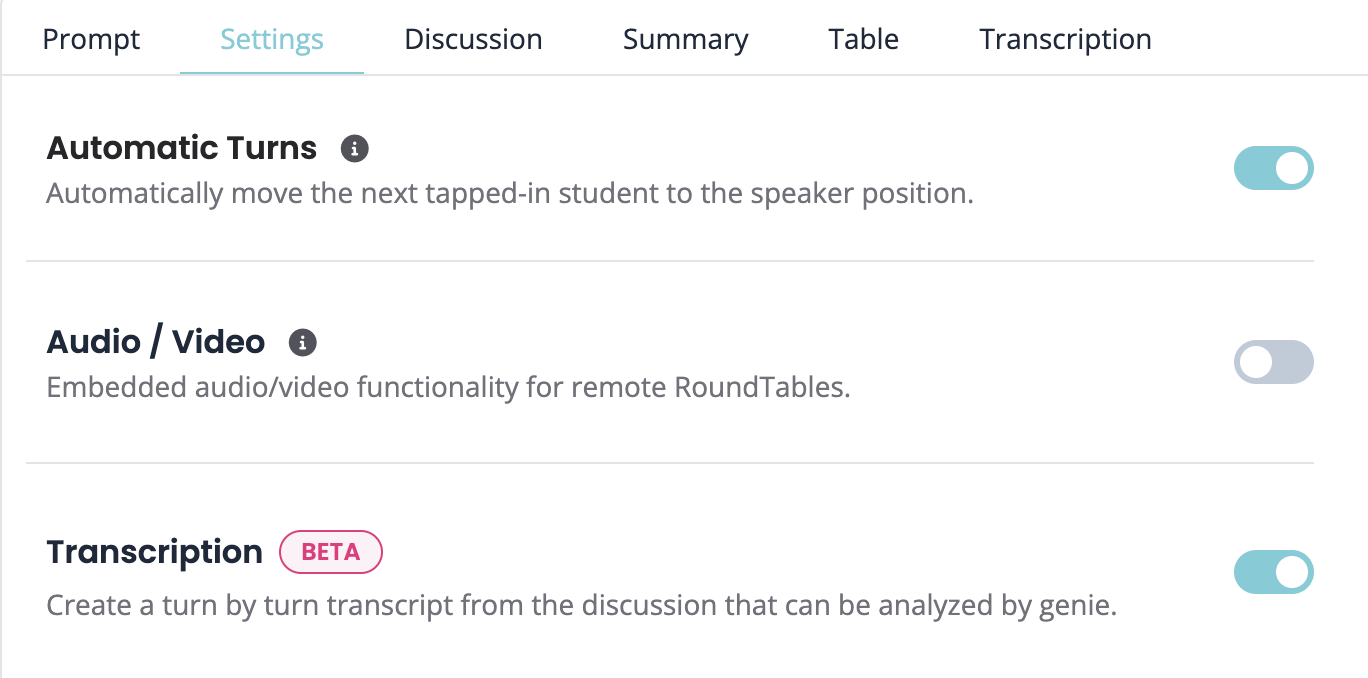Screen dimensions: 1368x678
Task: Click the Audio / Video heading
Action: pyautogui.click(x=156, y=343)
